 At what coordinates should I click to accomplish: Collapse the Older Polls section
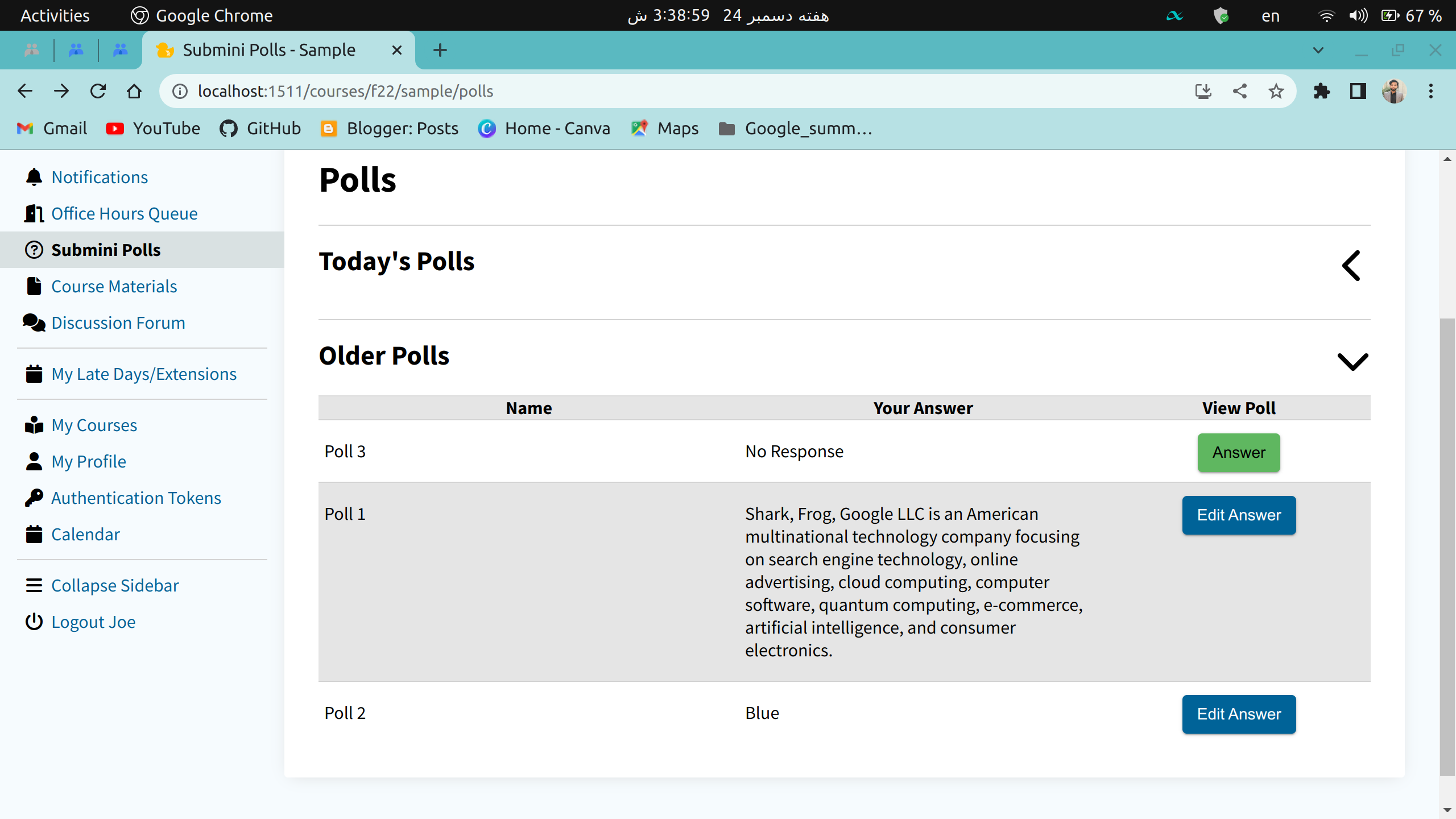(1352, 362)
